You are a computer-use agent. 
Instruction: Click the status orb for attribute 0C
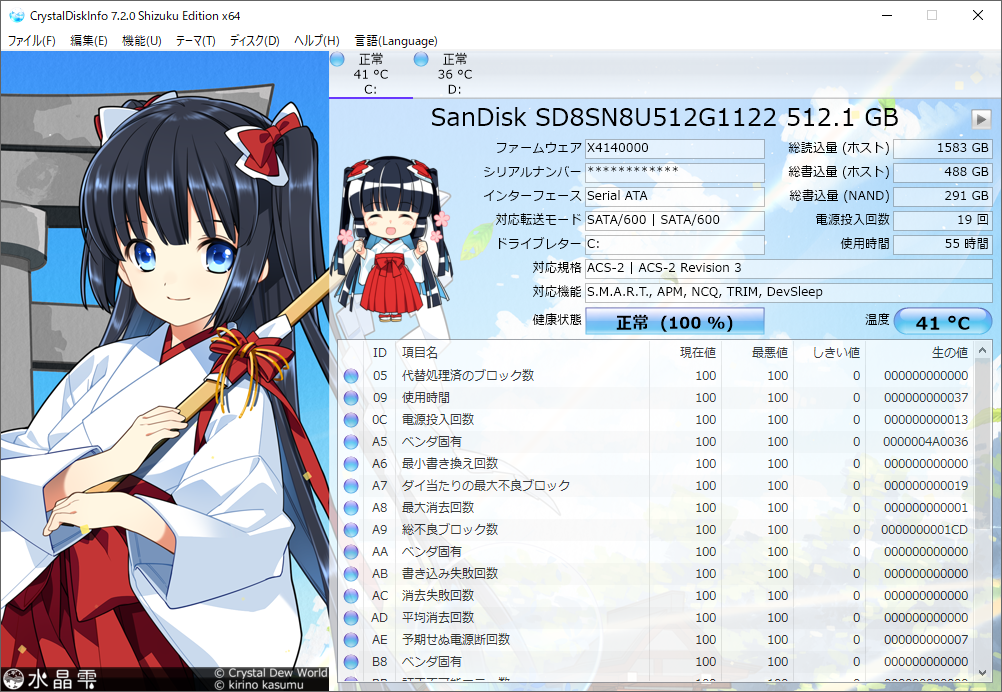pyautogui.click(x=351, y=420)
